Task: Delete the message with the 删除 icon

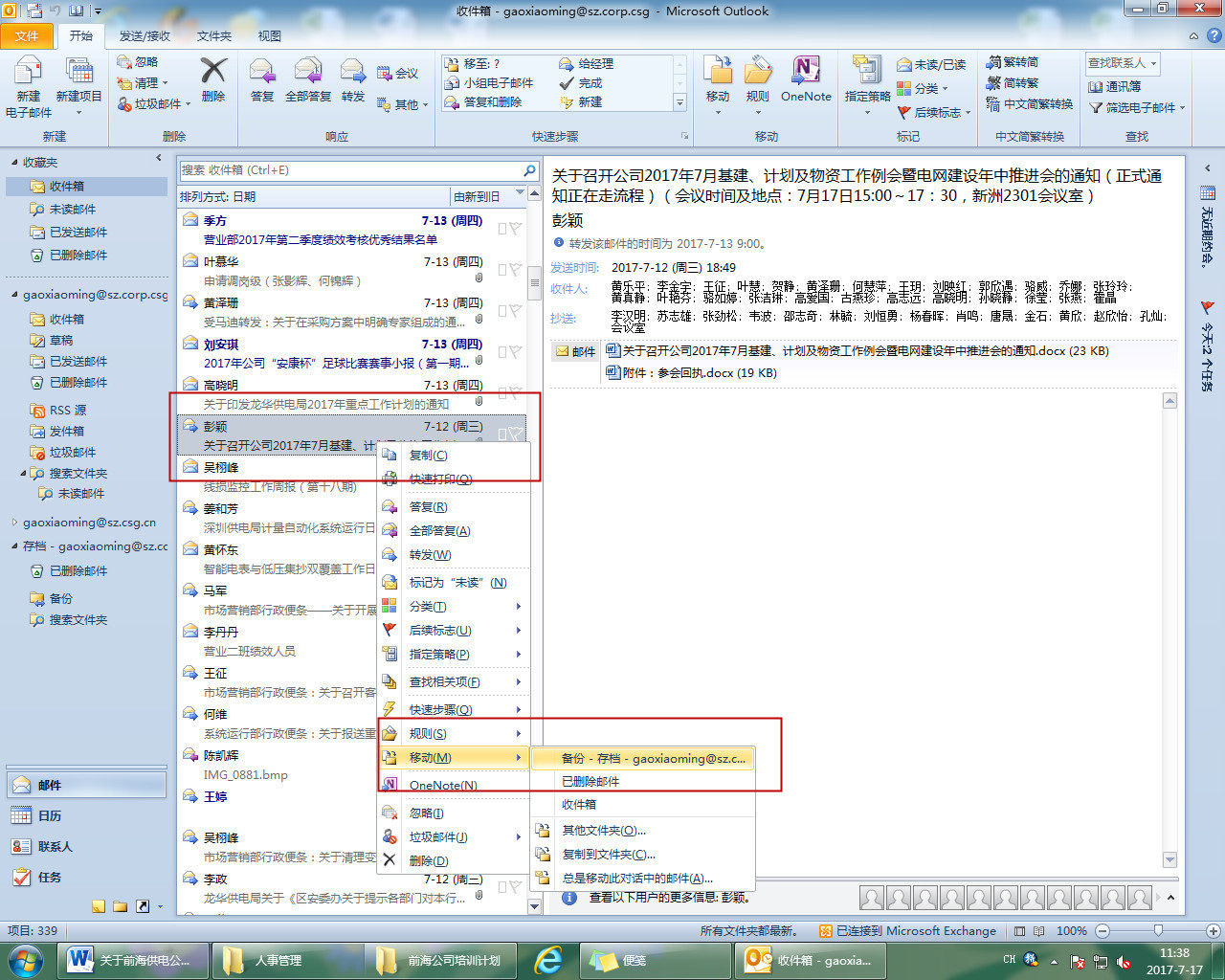Action: 212,81
